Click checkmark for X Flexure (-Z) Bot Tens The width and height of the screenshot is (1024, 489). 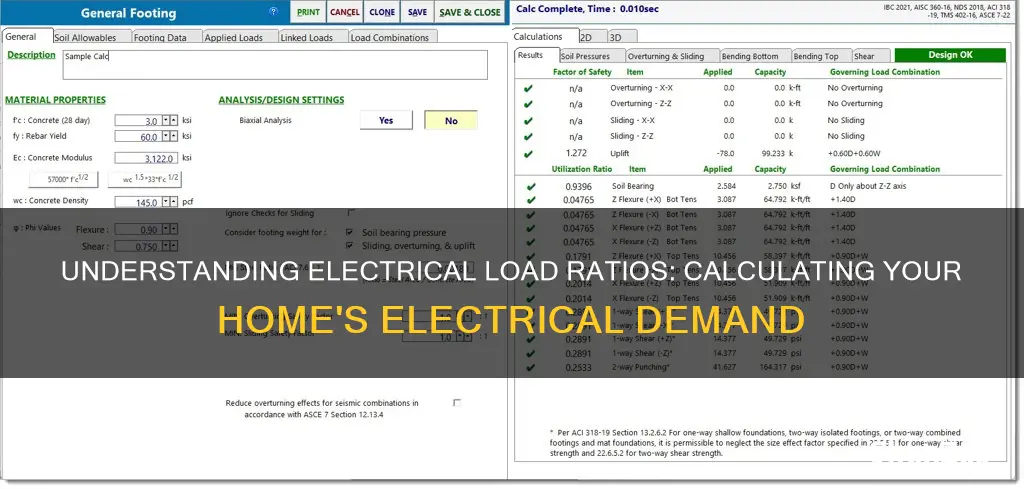coord(531,243)
